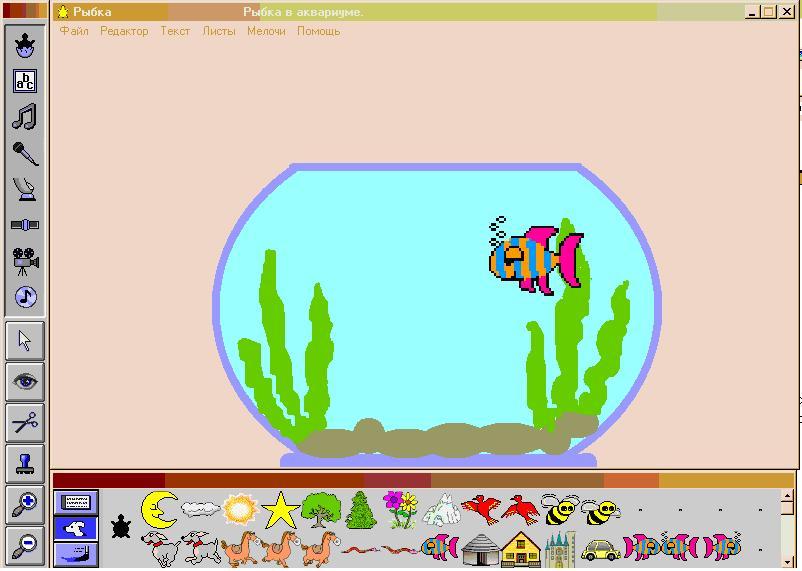Click the shapes panel scrollbar down arrow
The image size is (802, 571).
click(x=788, y=562)
